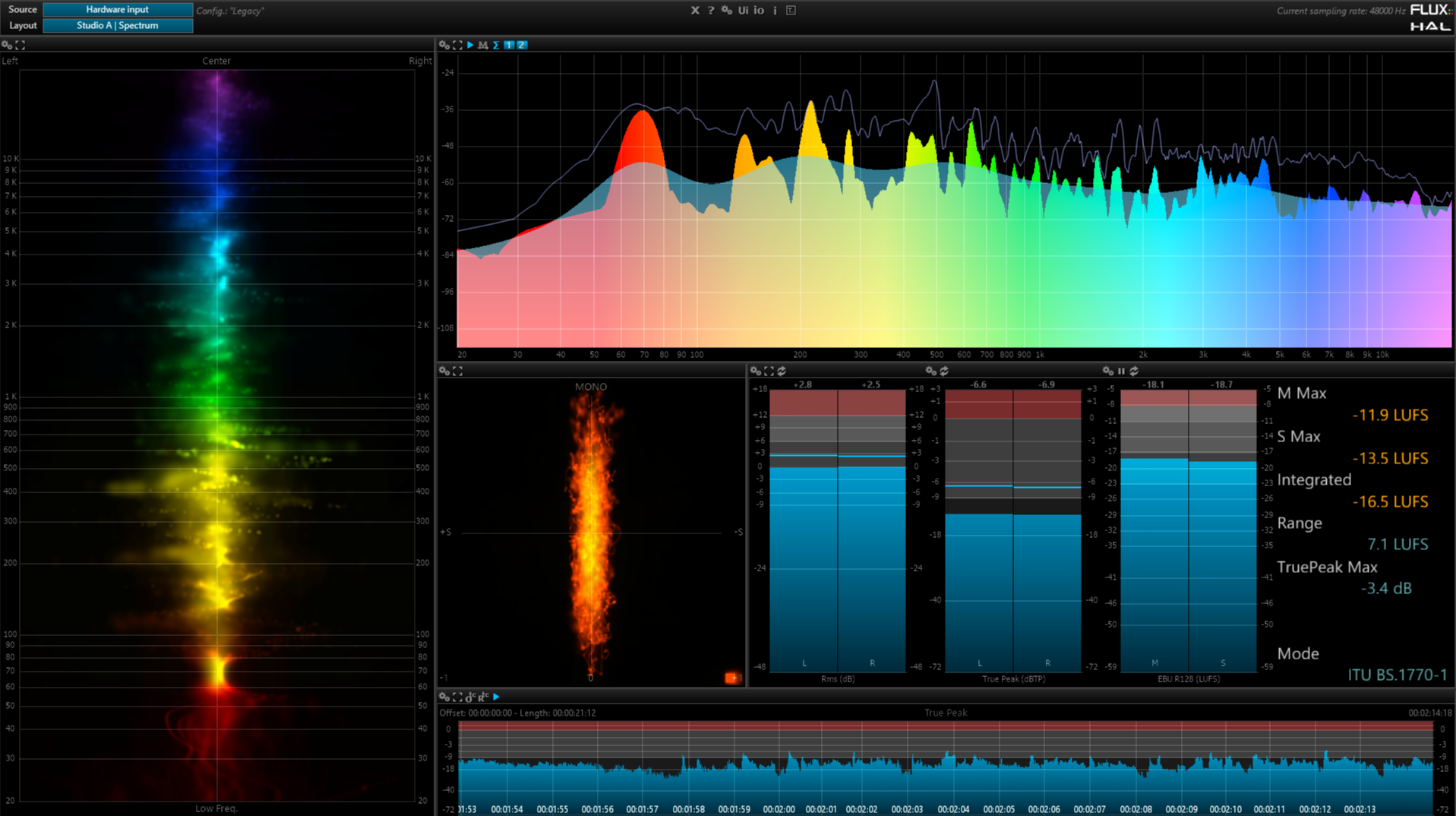Expand the spectrum display to fullscreen
1456x816 pixels.
[456, 45]
